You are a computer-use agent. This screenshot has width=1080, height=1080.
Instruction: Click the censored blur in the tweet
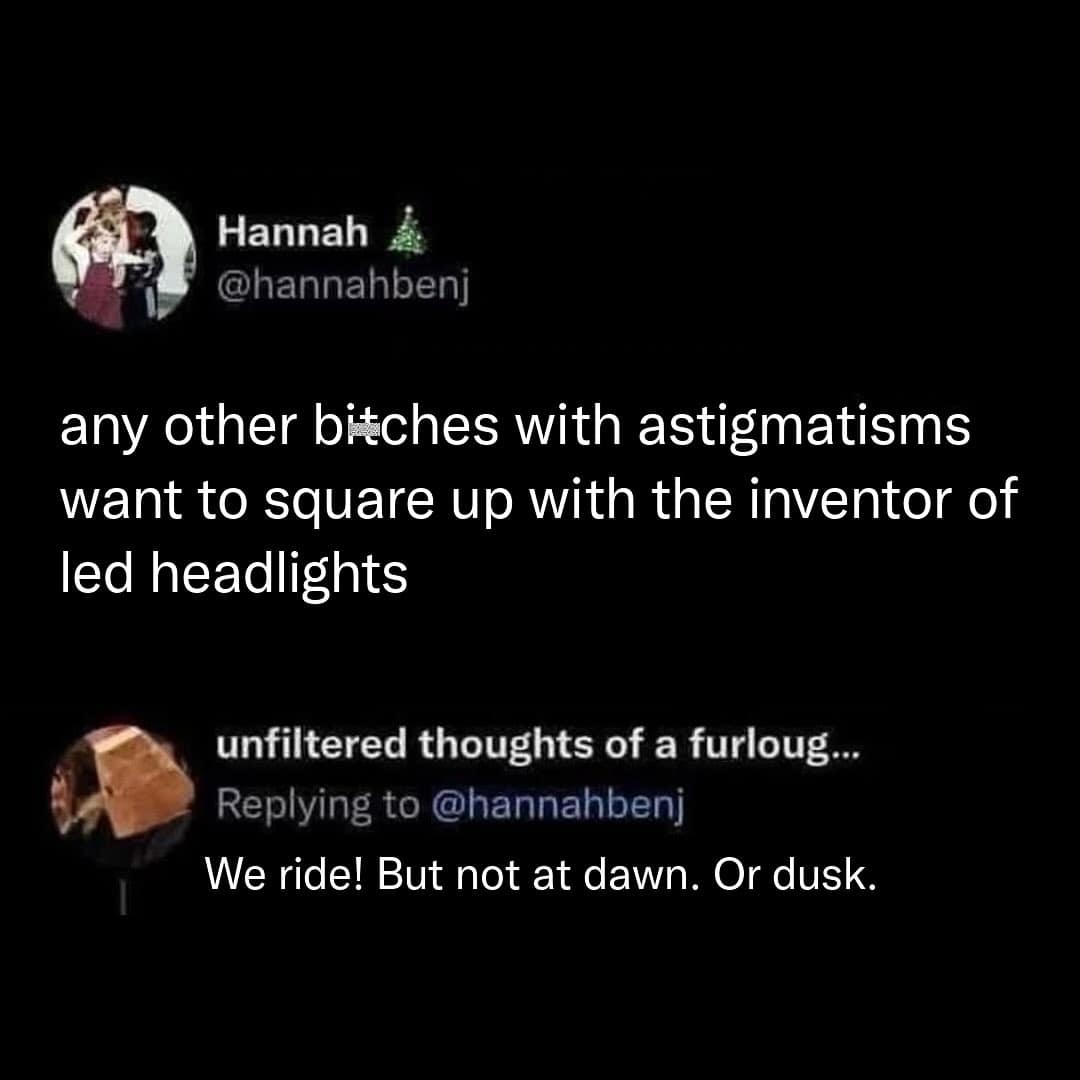click(x=365, y=430)
